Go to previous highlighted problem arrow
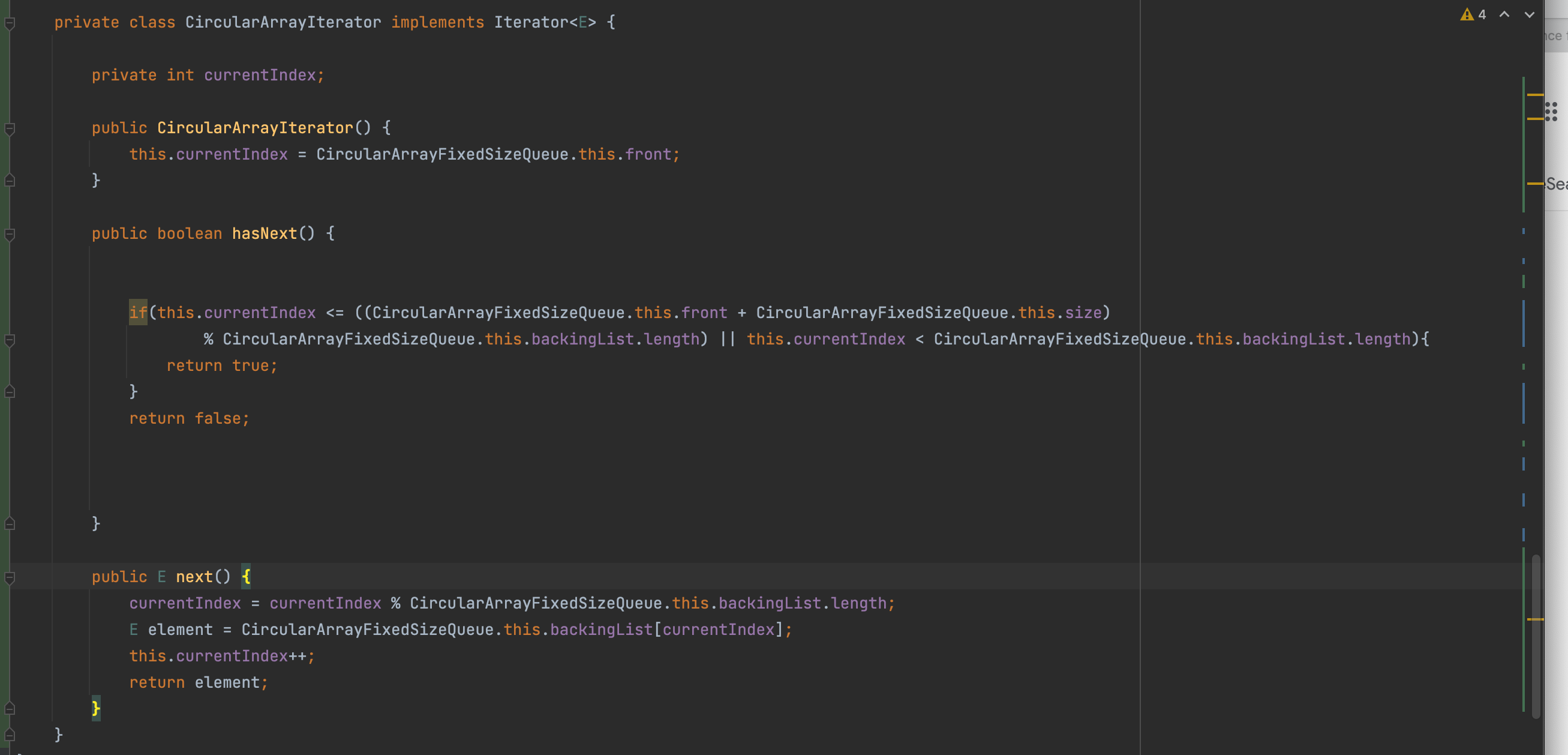Viewport: 1568px width, 755px height. coord(1504,14)
